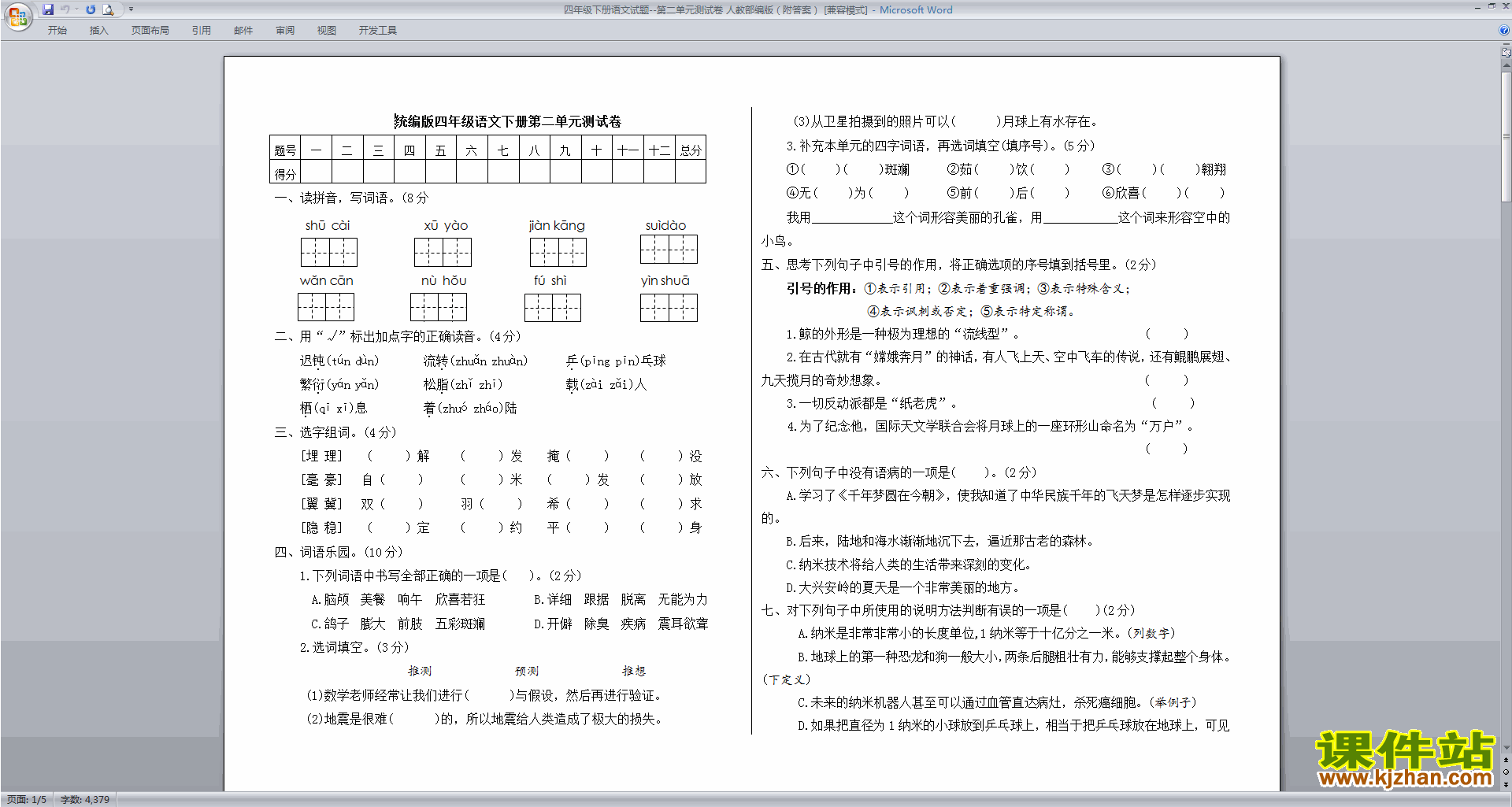Click the vertical scrollbar up arrow

coord(1506,66)
